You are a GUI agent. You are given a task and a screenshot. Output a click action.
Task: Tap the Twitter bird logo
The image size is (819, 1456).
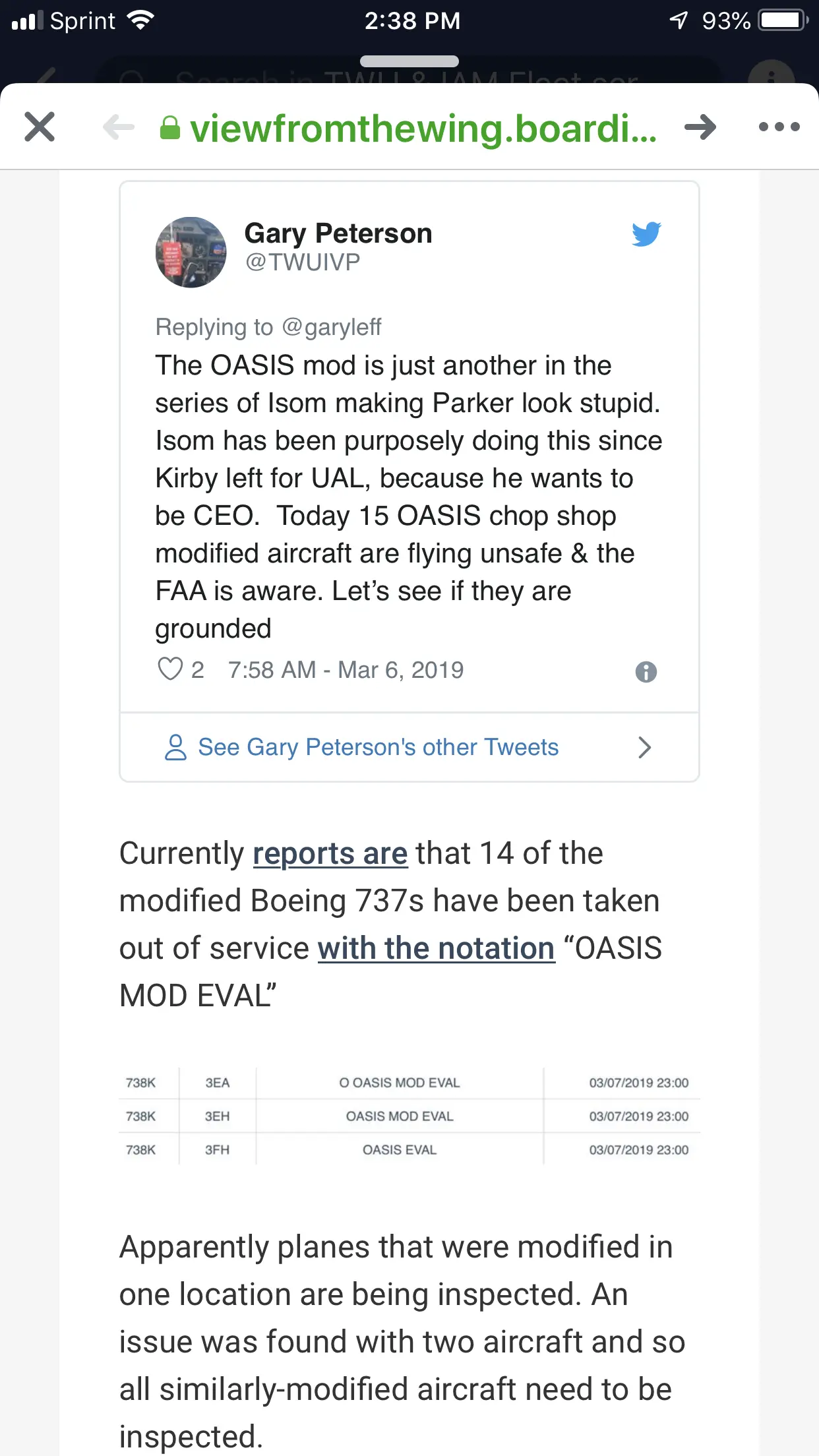(x=646, y=234)
